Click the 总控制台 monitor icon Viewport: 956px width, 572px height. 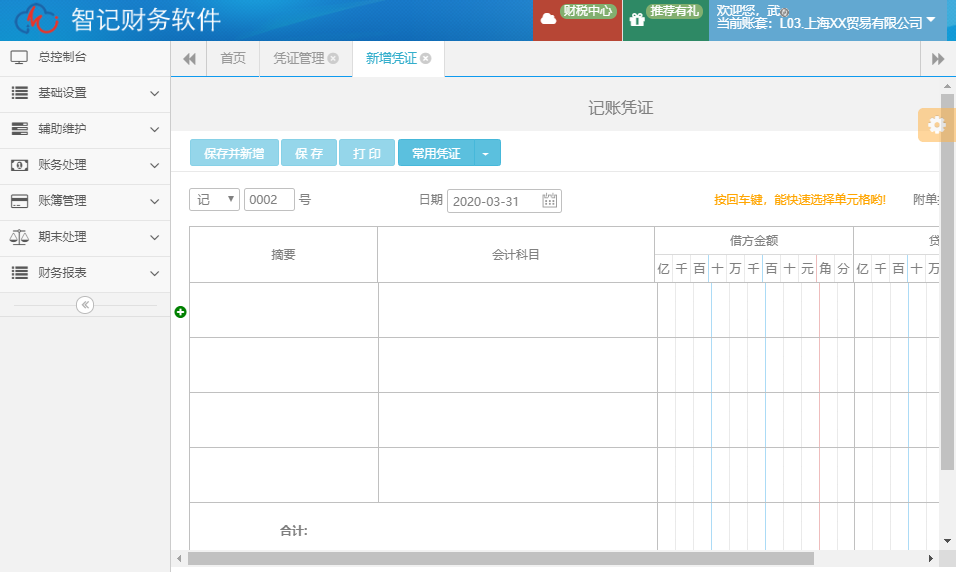(19, 57)
